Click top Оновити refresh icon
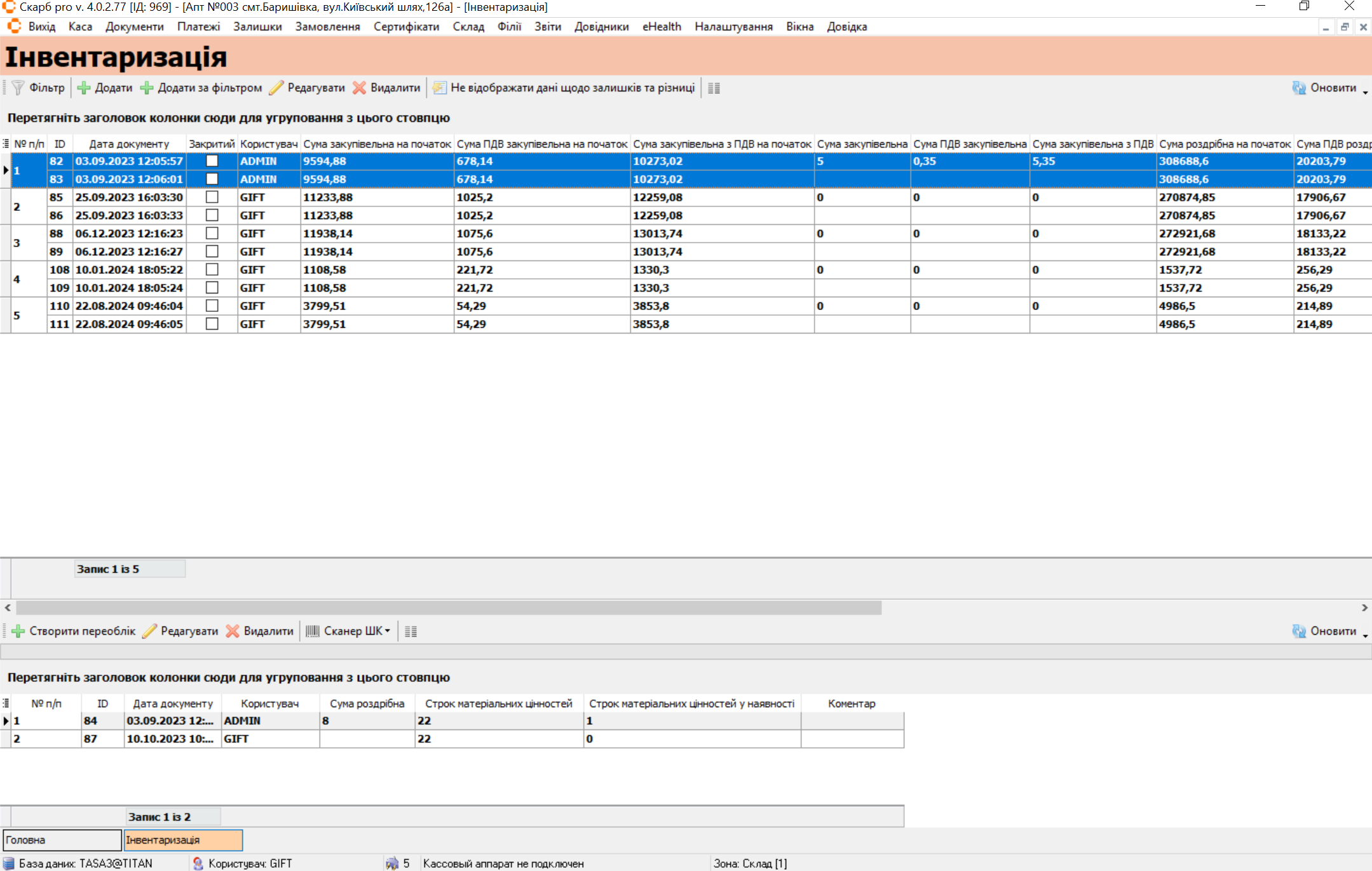The height and width of the screenshot is (871, 1372). click(x=1299, y=88)
